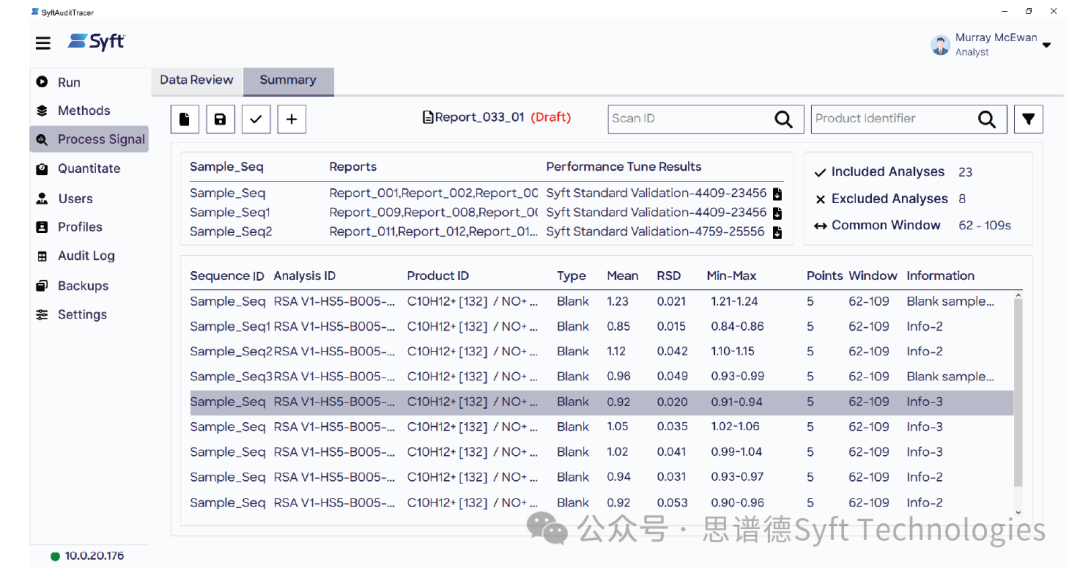Click the scrollbar up arrow of the analyses table
The width and height of the screenshot is (1080, 573).
[x=1018, y=295]
